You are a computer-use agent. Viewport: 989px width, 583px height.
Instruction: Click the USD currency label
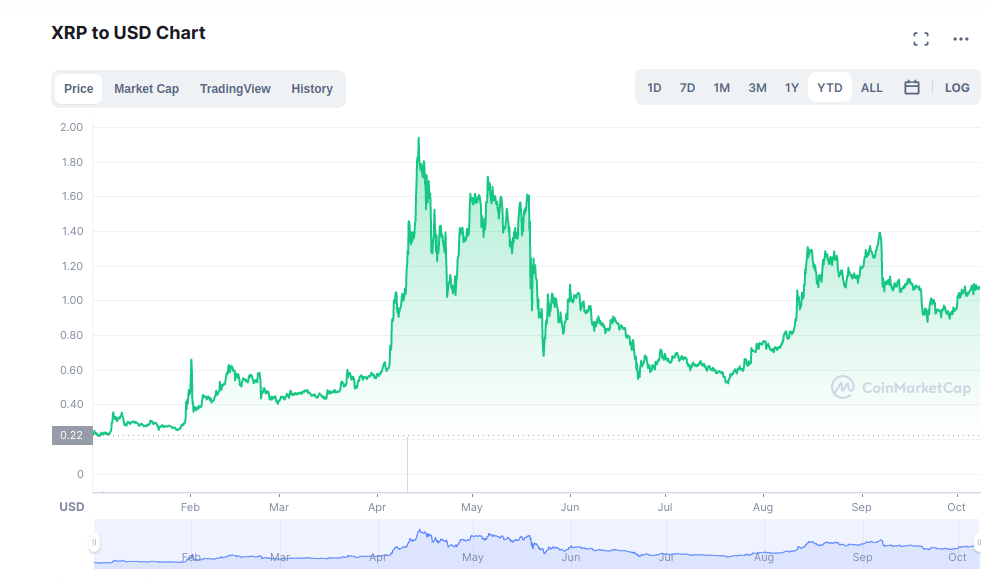(71, 507)
